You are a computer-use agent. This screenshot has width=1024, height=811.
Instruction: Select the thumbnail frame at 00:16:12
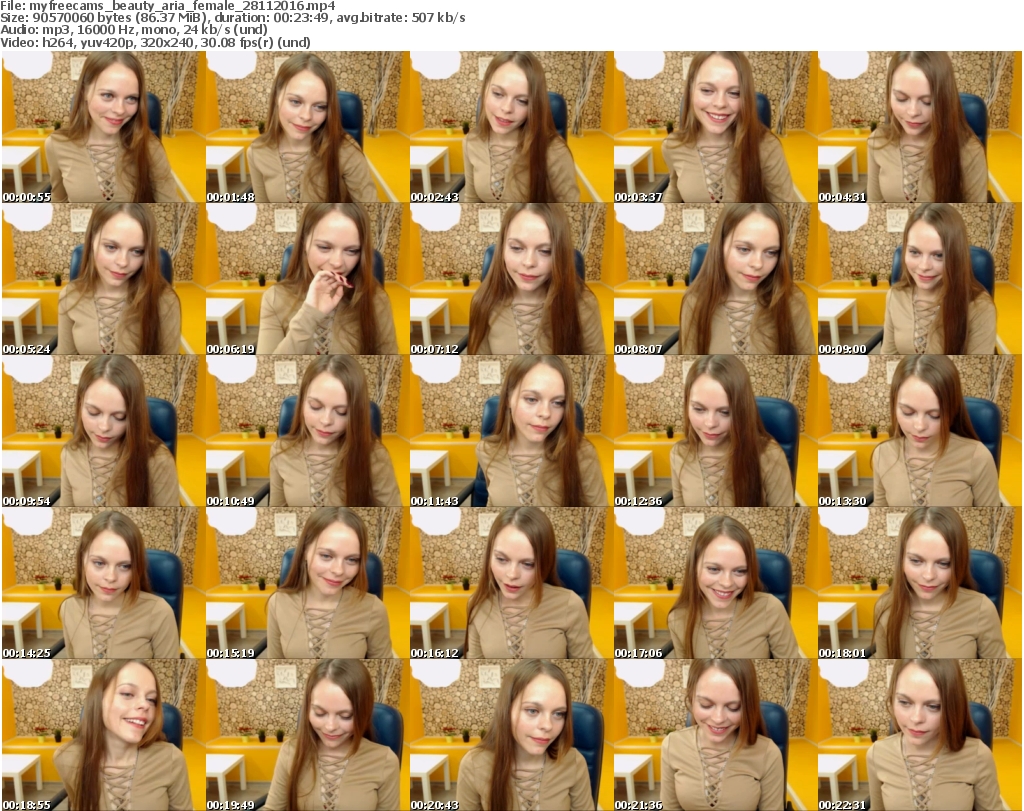click(x=511, y=583)
